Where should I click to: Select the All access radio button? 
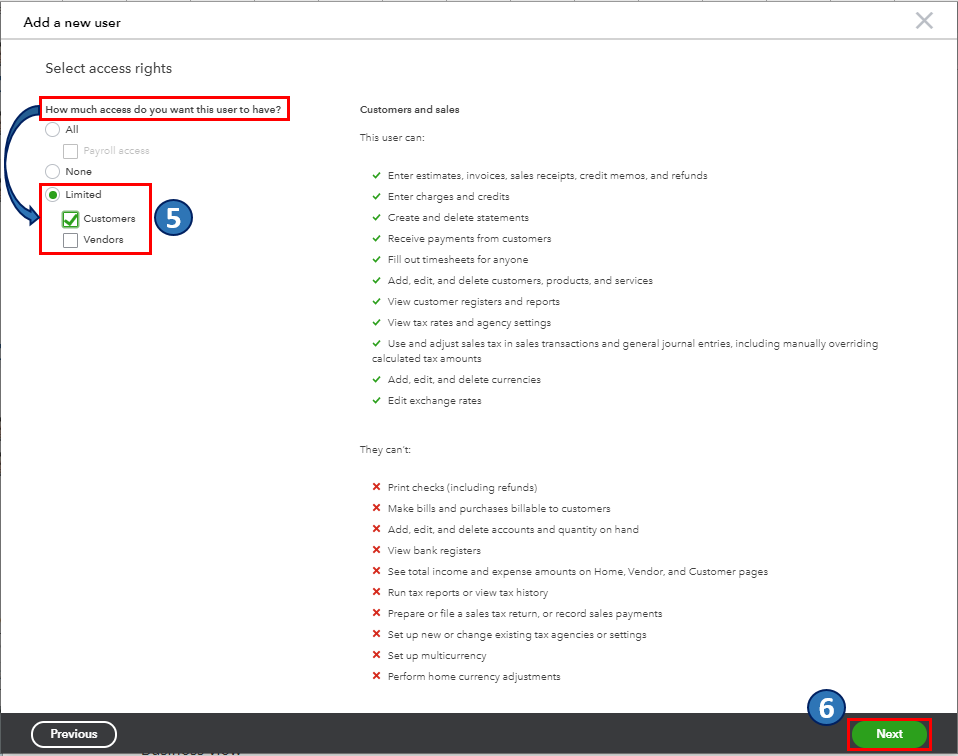coord(53,130)
